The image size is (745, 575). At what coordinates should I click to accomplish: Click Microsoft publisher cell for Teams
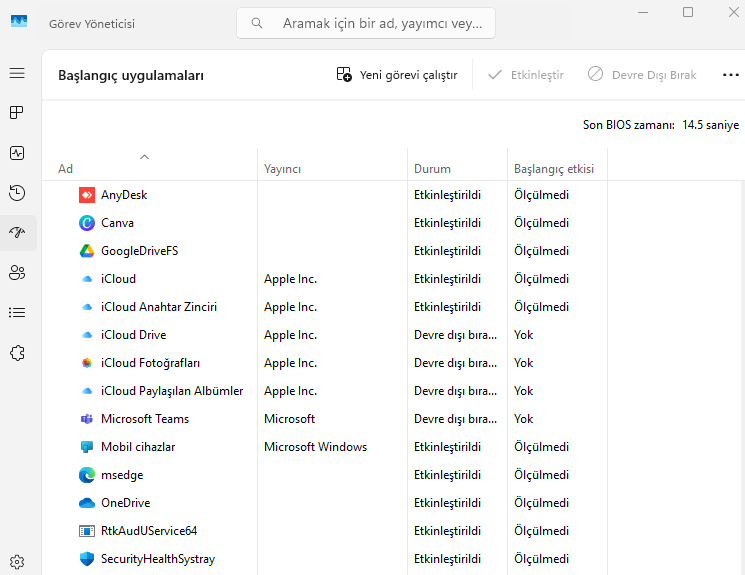[x=289, y=419]
